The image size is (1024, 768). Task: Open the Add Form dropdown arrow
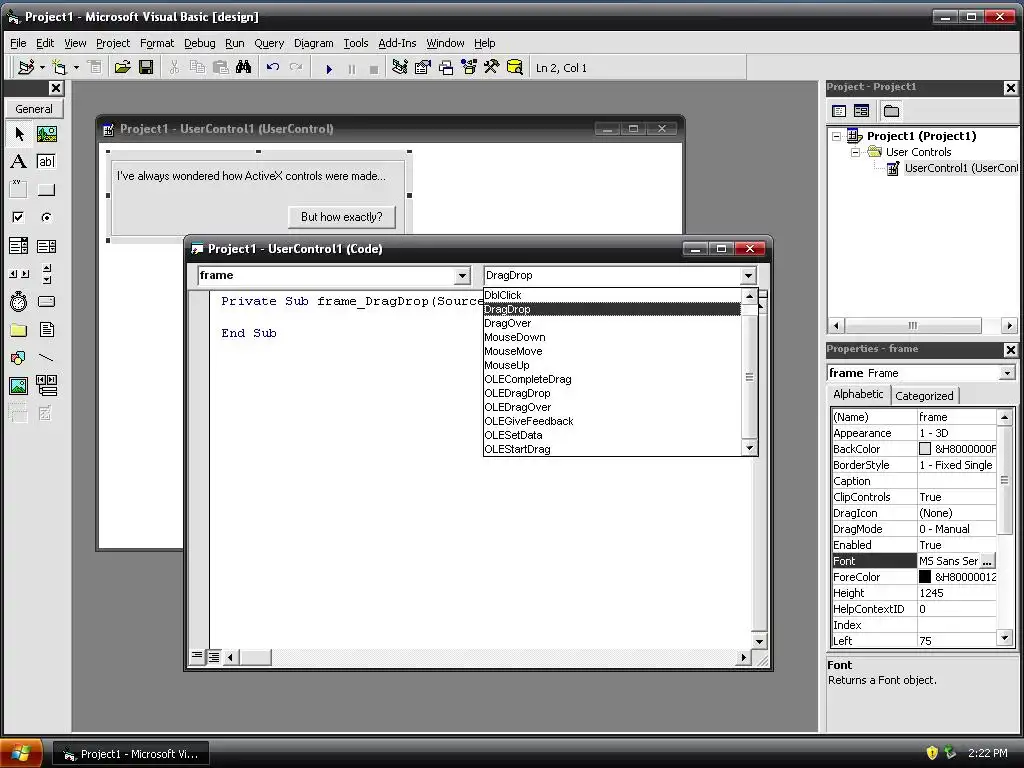(x=76, y=67)
